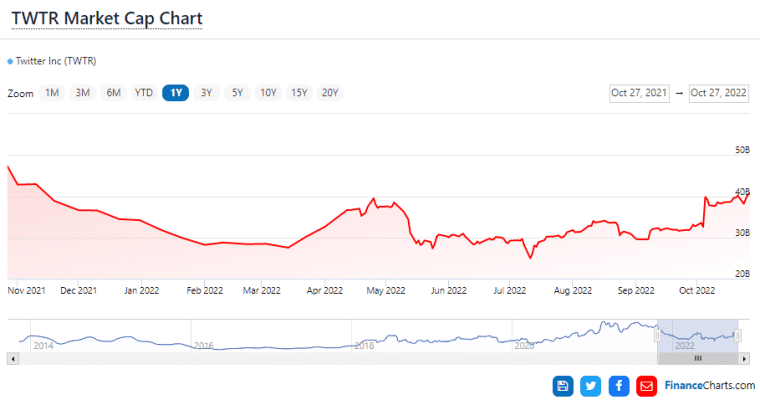Viewport: 760px width, 400px height.
Task: Switch zoom to YTD
Action: (144, 93)
